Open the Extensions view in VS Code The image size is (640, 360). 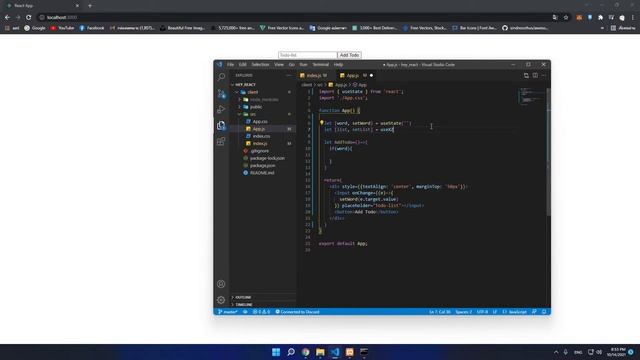pyautogui.click(x=221, y=141)
